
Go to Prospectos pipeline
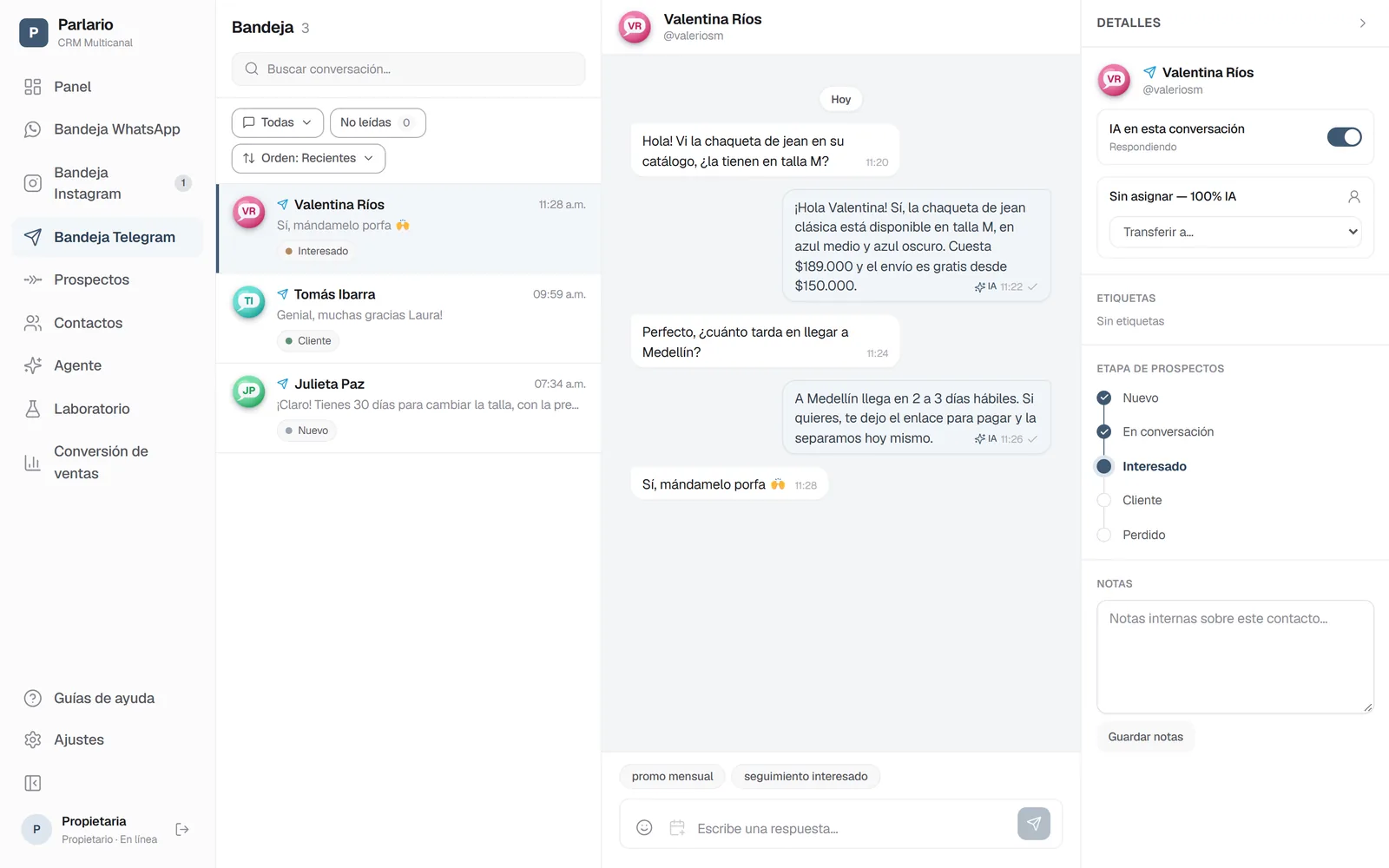pos(108,279)
